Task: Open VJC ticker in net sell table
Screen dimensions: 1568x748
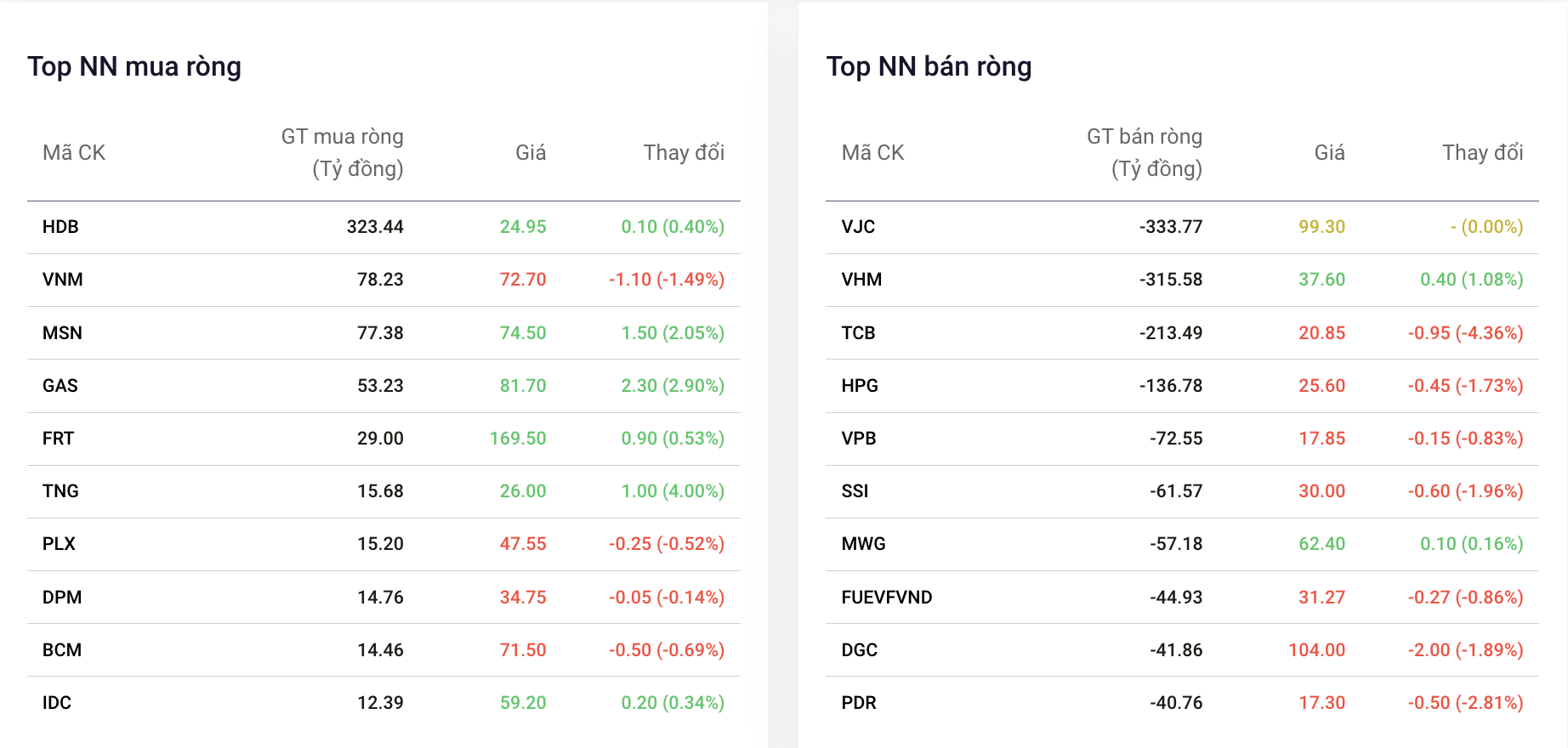Action: (858, 227)
